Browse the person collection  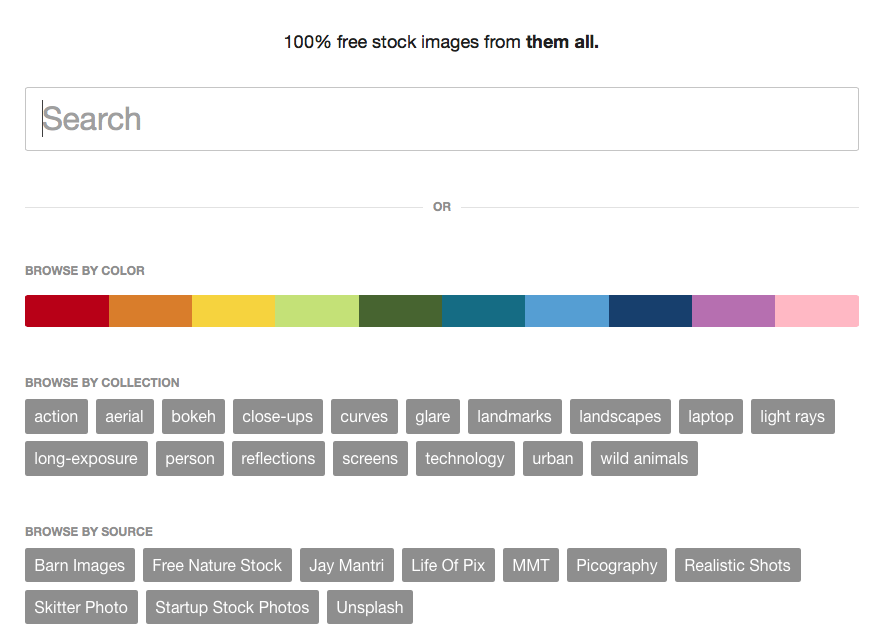[190, 458]
